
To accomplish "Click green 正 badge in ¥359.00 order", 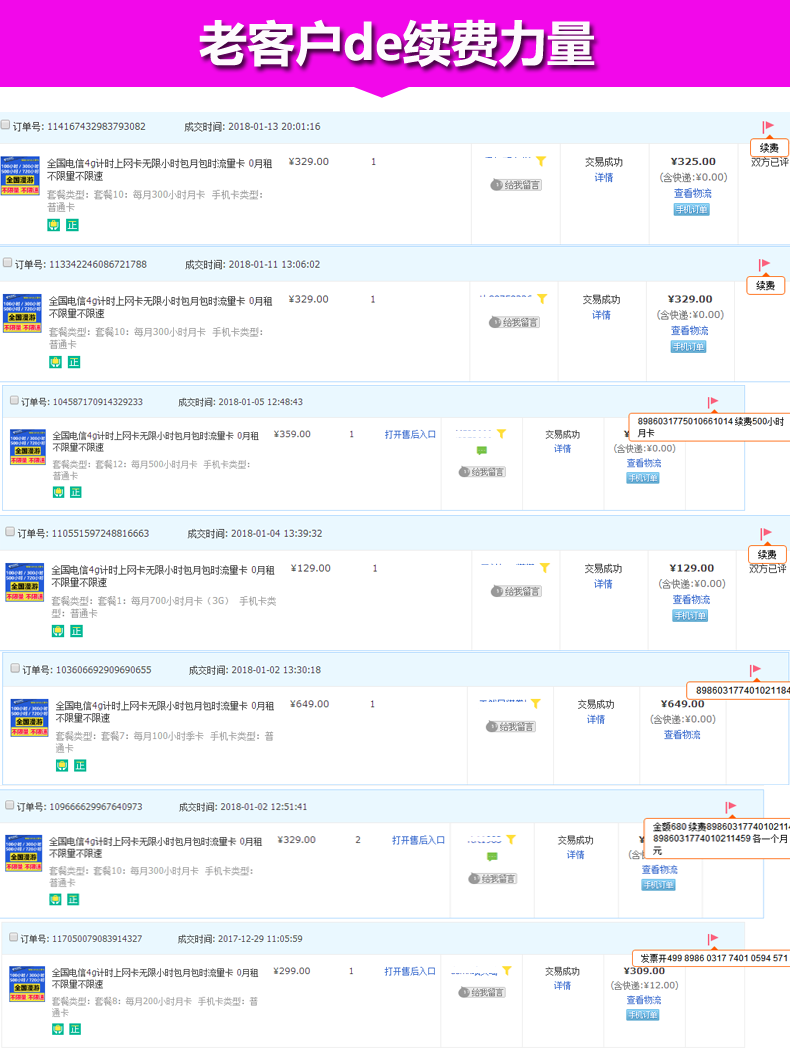I will 76,492.
